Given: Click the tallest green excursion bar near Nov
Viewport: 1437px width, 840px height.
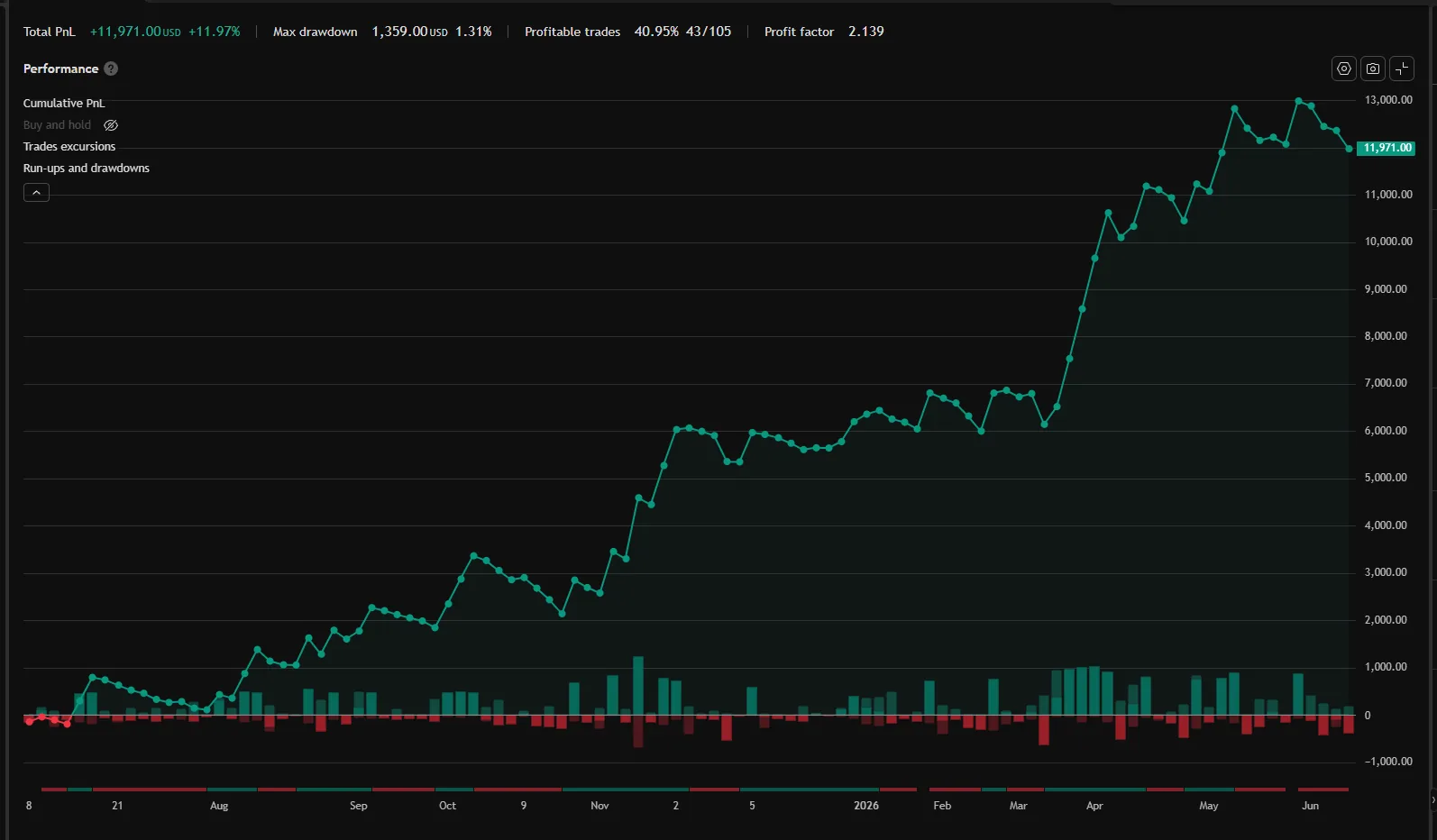Looking at the screenshot, I should [638, 686].
